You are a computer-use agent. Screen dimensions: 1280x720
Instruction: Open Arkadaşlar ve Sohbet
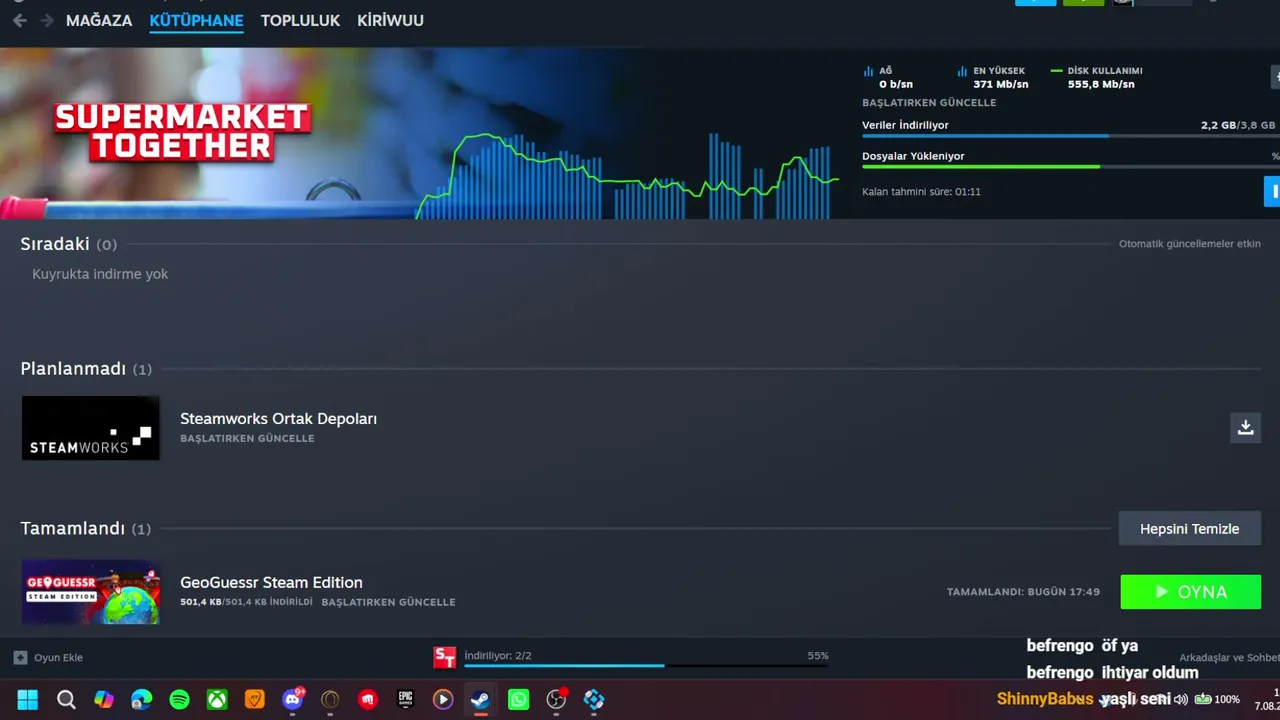pyautogui.click(x=1229, y=658)
